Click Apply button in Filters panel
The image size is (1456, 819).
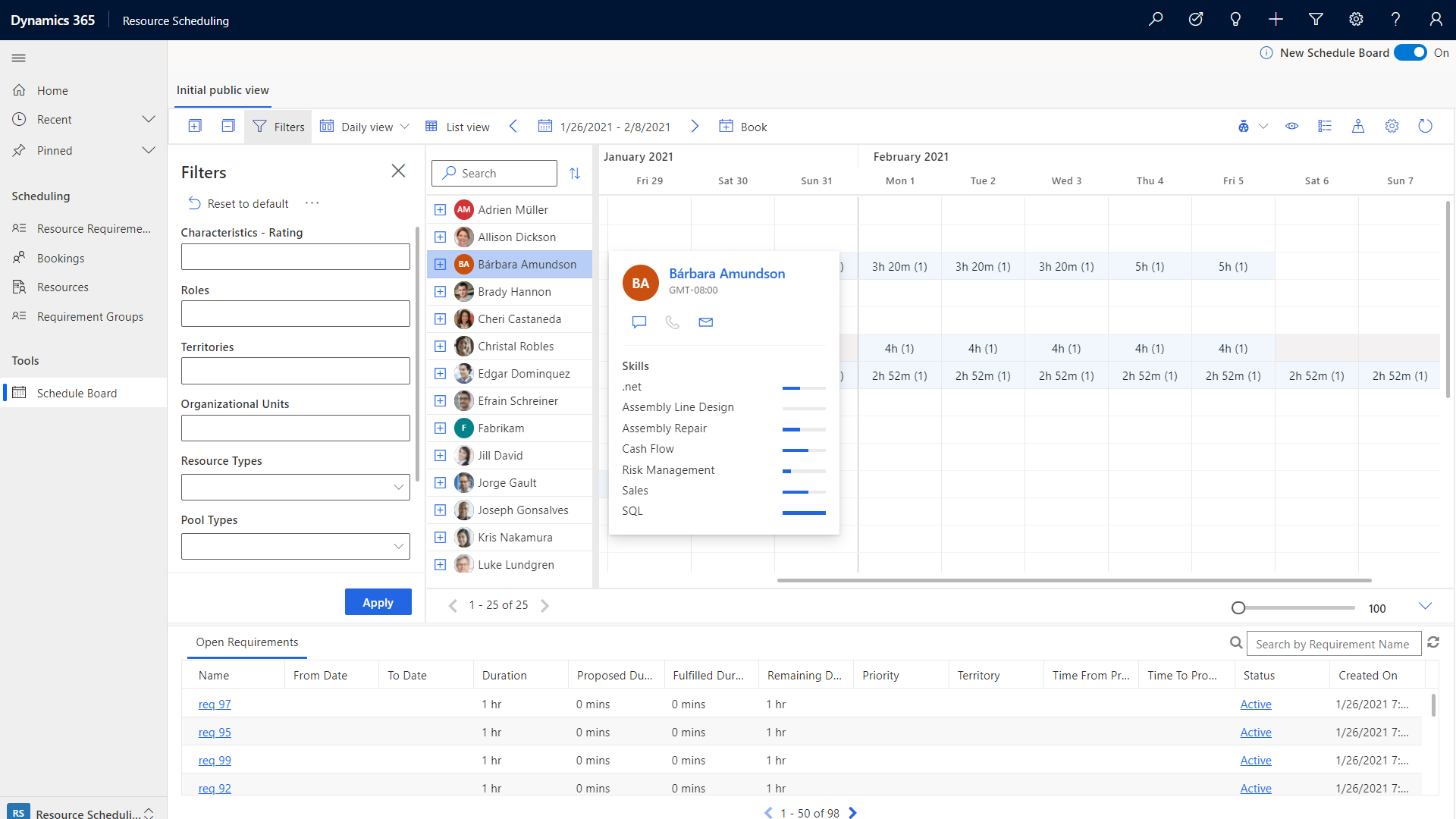tap(377, 601)
